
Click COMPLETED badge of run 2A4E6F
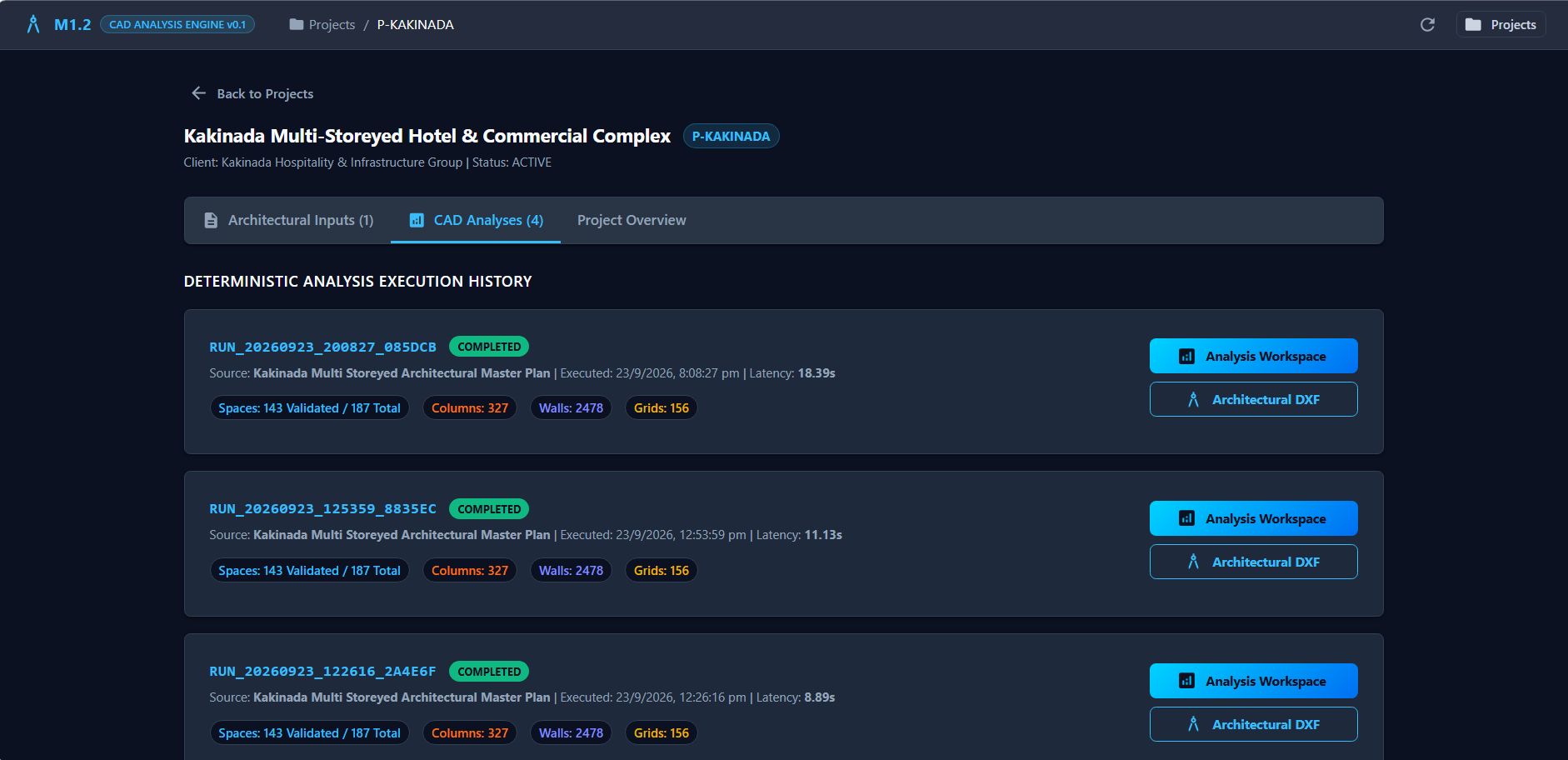[489, 671]
